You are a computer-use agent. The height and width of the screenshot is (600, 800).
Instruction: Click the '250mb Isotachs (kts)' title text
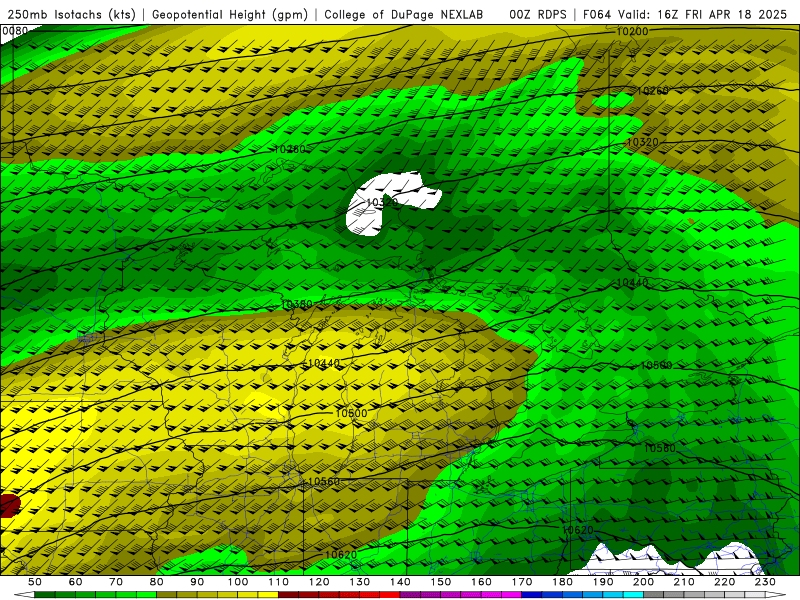(71, 15)
